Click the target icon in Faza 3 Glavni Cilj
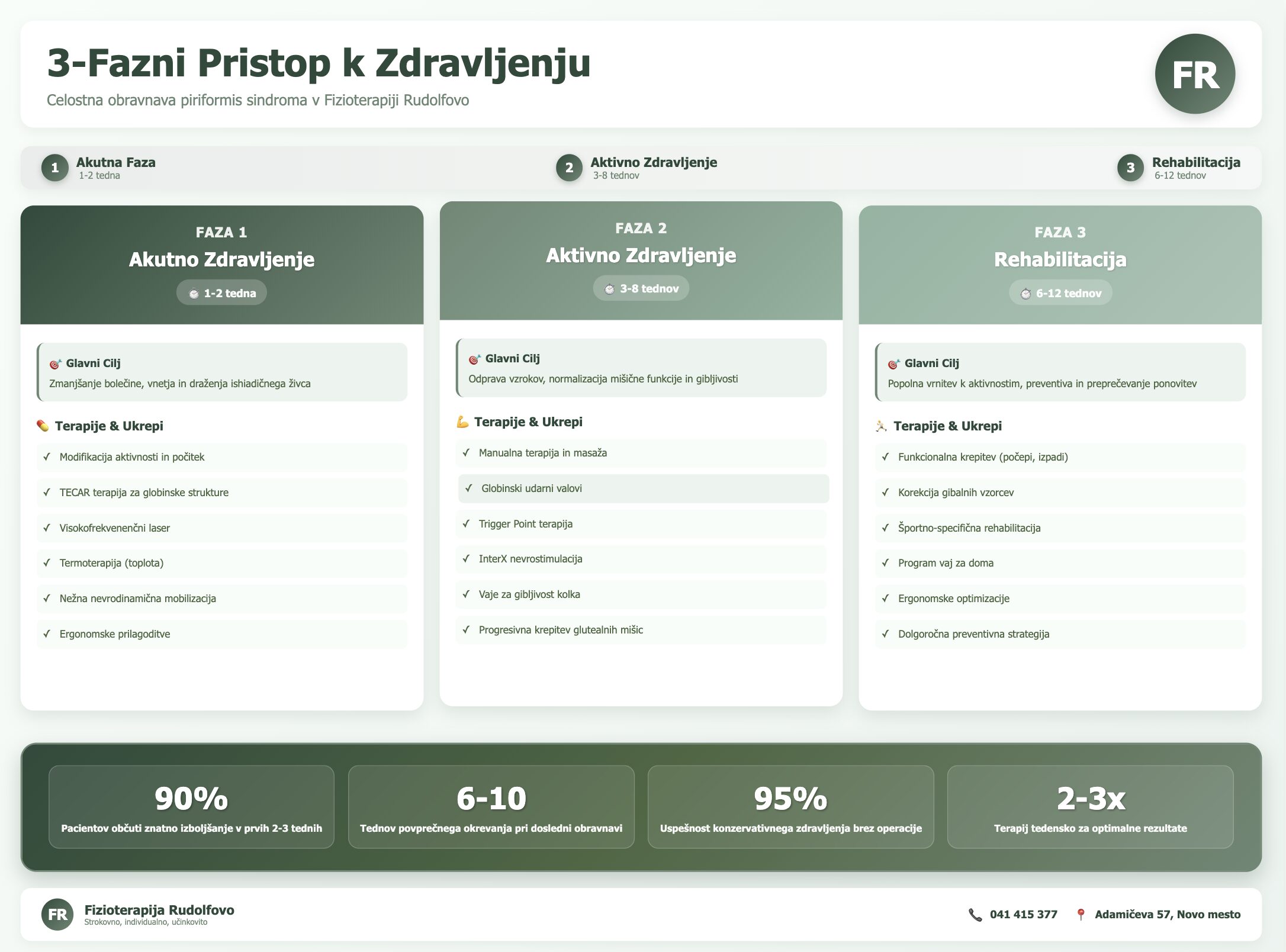This screenshot has height=952, width=1286. pyautogui.click(x=893, y=364)
